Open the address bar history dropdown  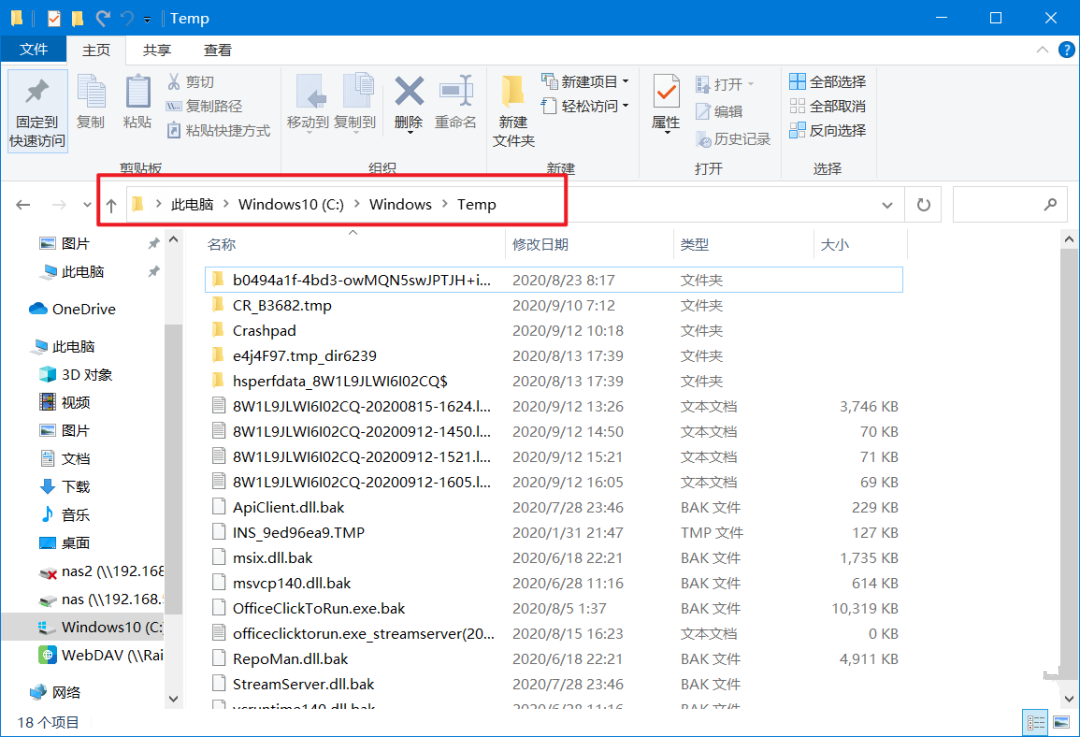tap(887, 204)
